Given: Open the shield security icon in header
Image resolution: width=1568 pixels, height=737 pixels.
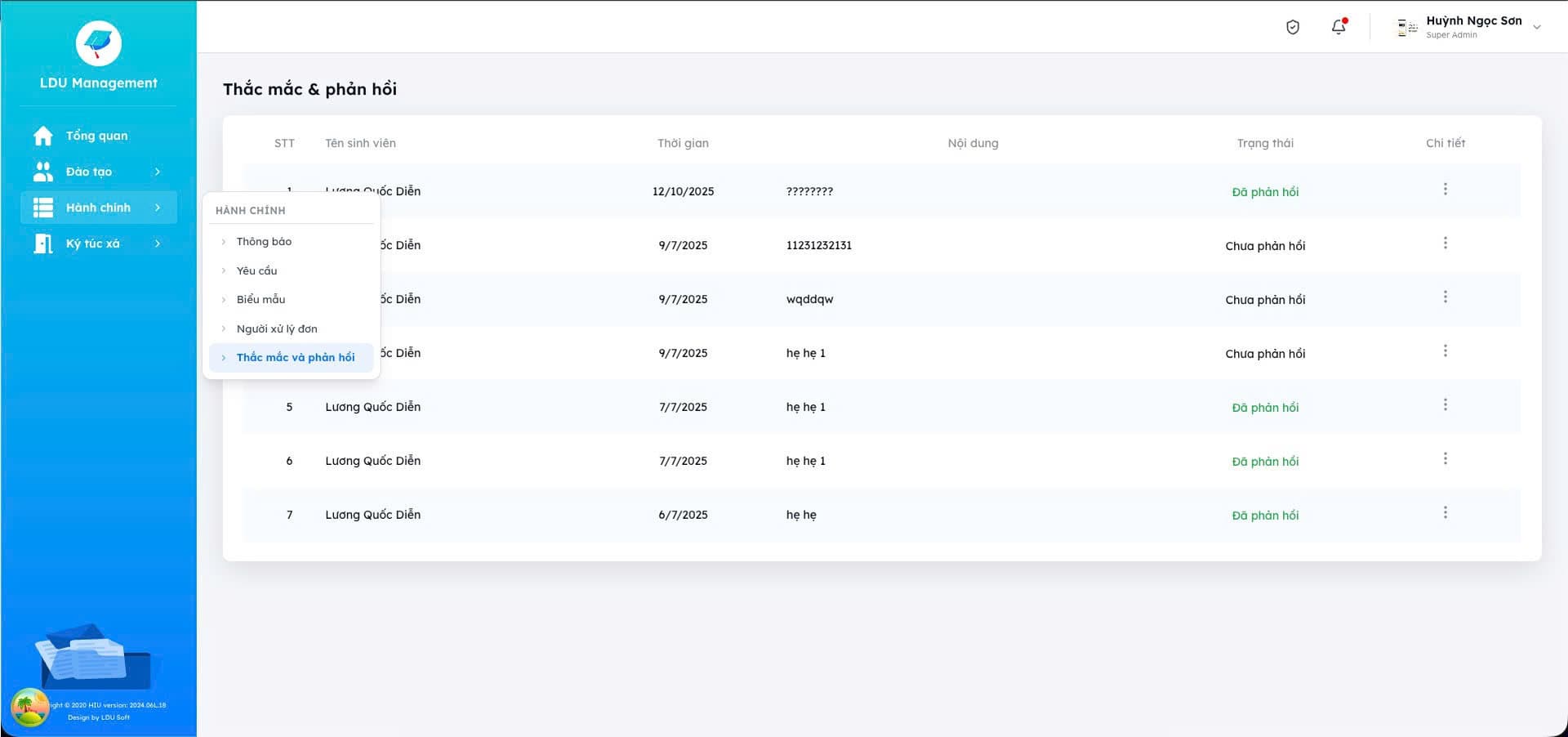Looking at the screenshot, I should pyautogui.click(x=1293, y=27).
